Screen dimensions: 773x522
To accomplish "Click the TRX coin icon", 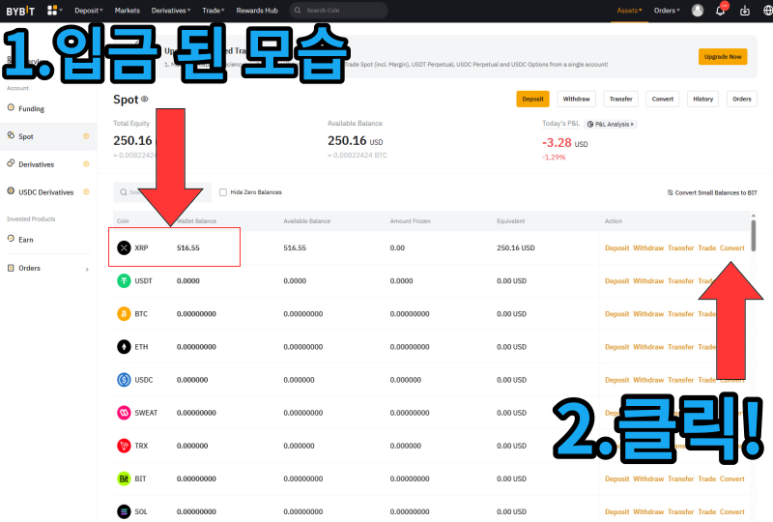I will click(x=124, y=446).
